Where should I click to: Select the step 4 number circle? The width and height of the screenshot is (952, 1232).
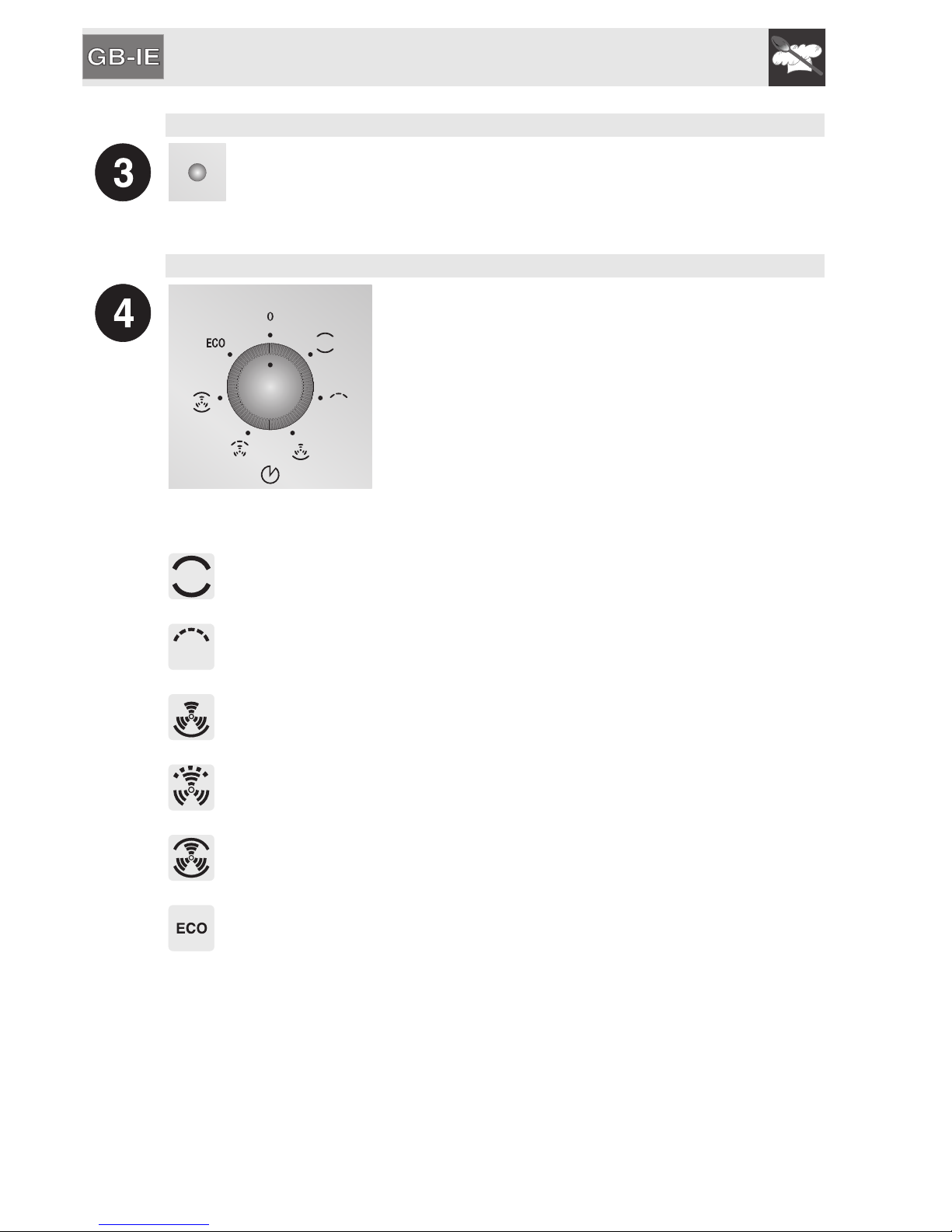click(x=123, y=313)
